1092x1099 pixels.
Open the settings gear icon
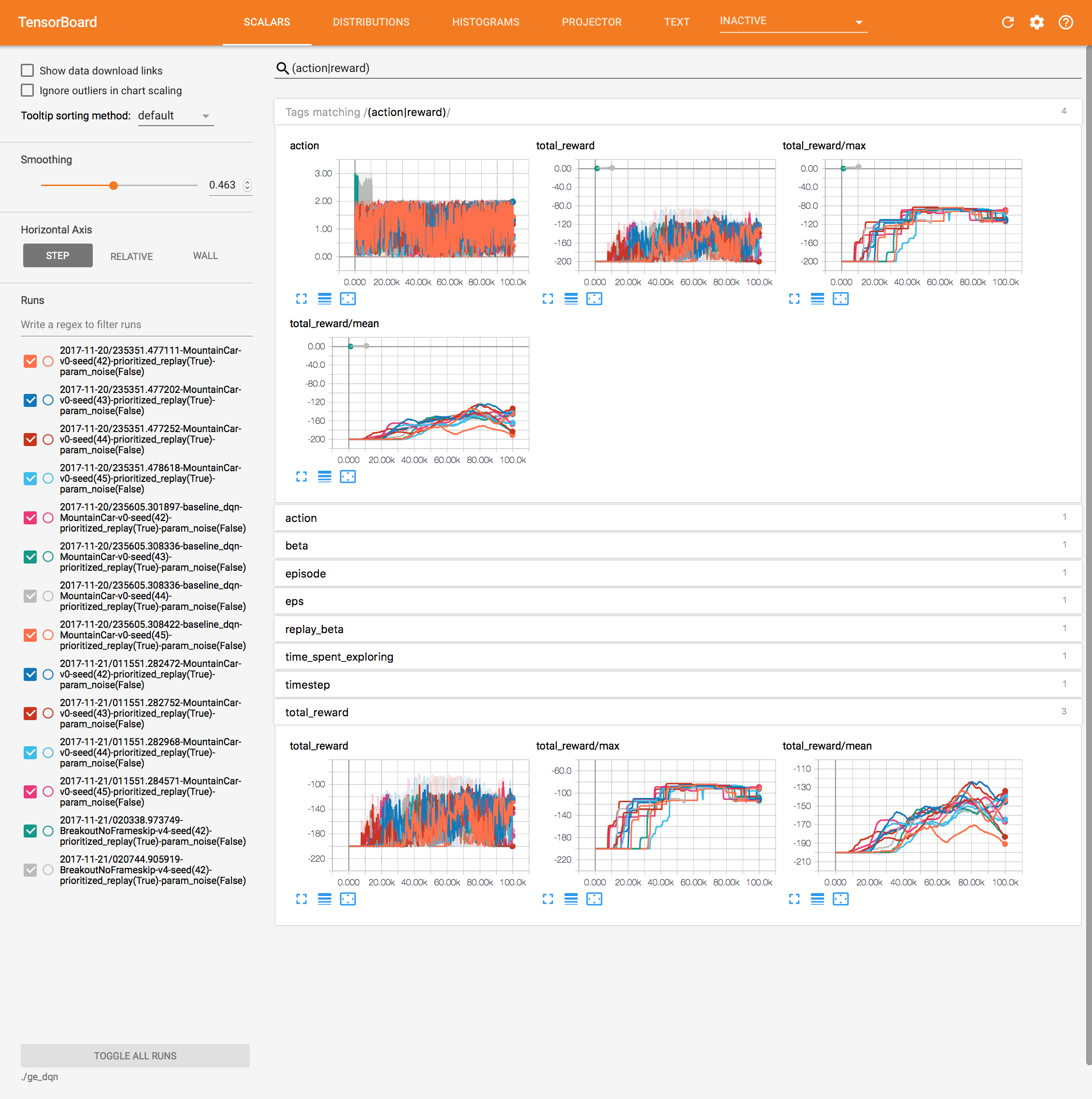coord(1036,22)
